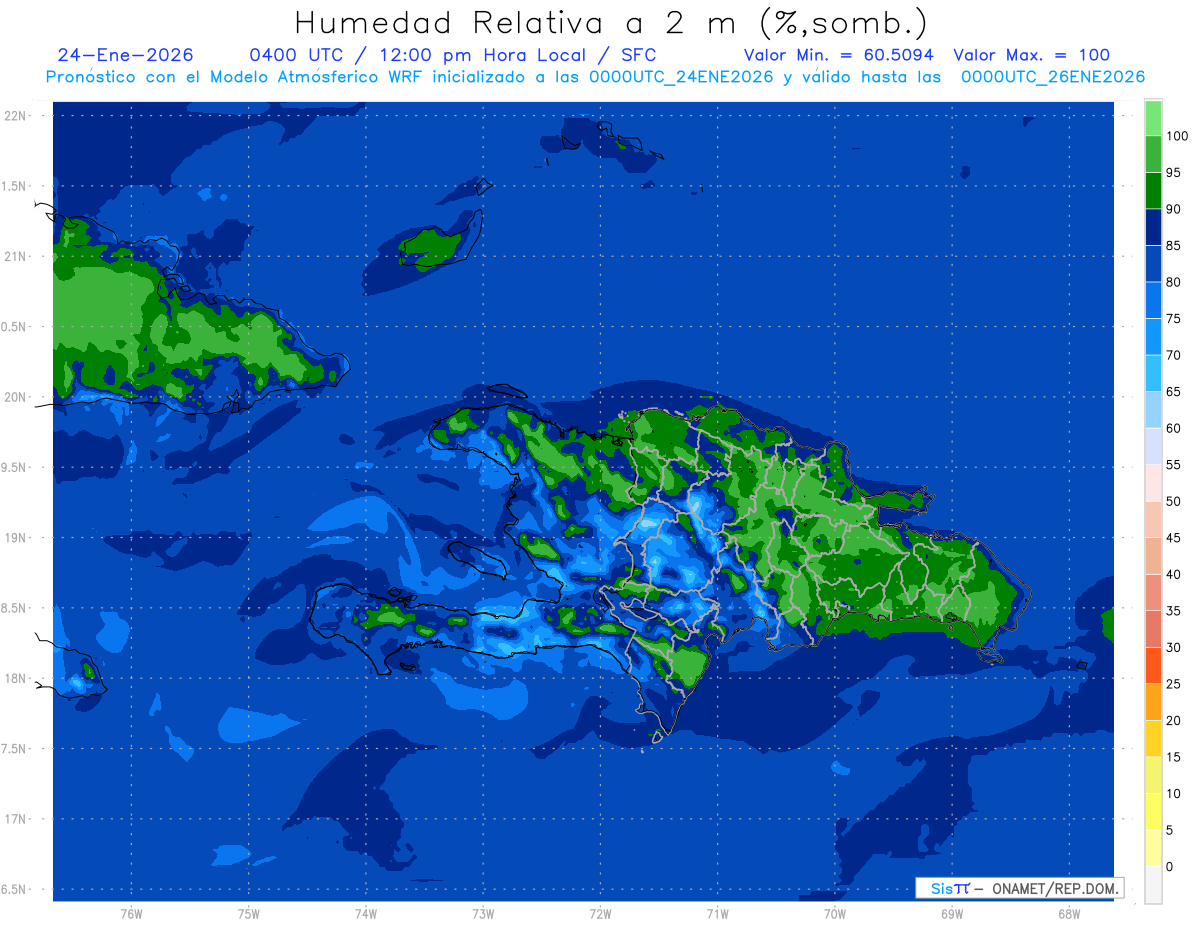Select the "Valor Max. = 100" readout
1200x927 pixels.
pyautogui.click(x=1031, y=55)
